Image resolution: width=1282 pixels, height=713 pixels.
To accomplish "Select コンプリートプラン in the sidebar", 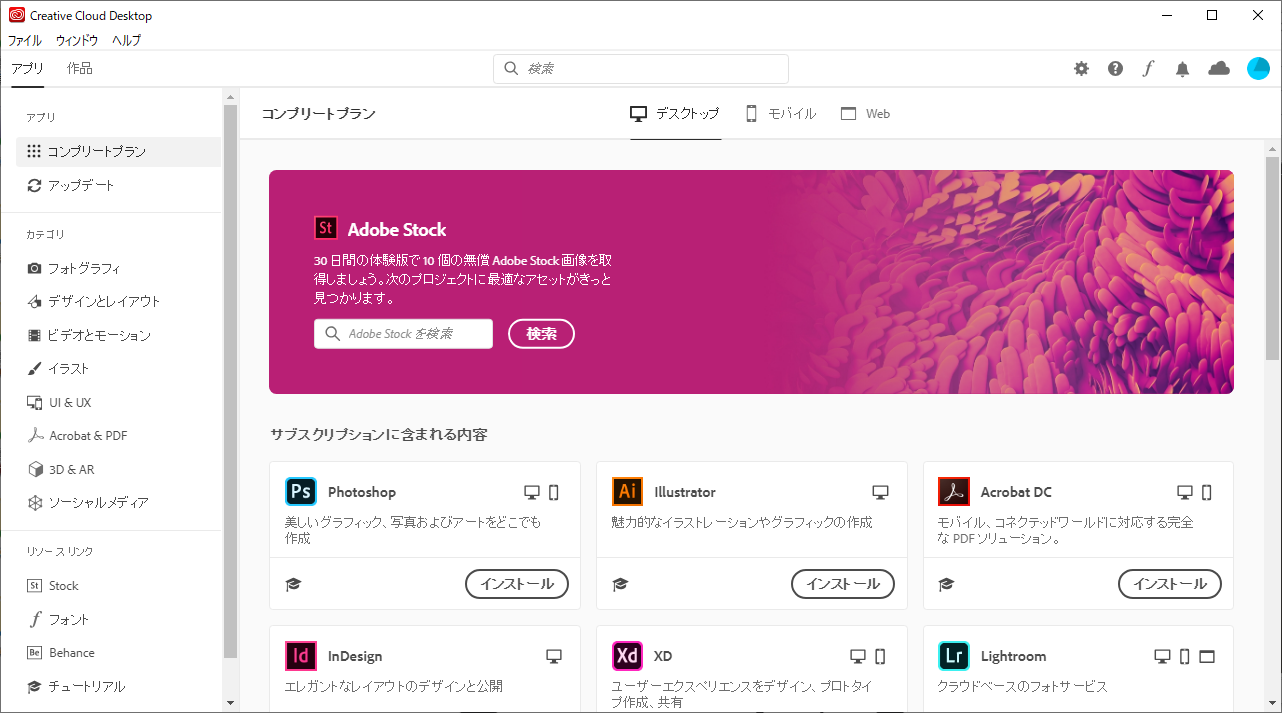I will coord(118,151).
